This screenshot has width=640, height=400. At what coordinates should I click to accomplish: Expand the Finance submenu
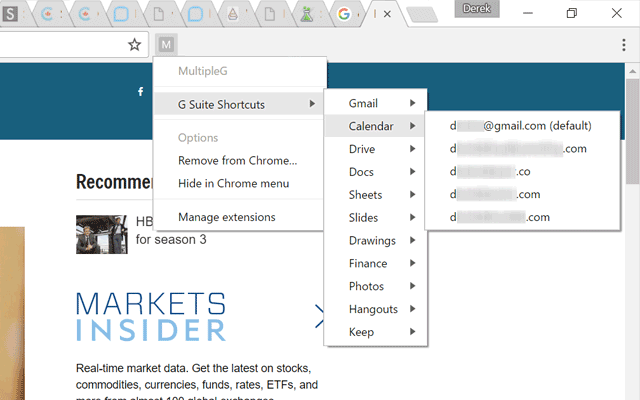(376, 263)
